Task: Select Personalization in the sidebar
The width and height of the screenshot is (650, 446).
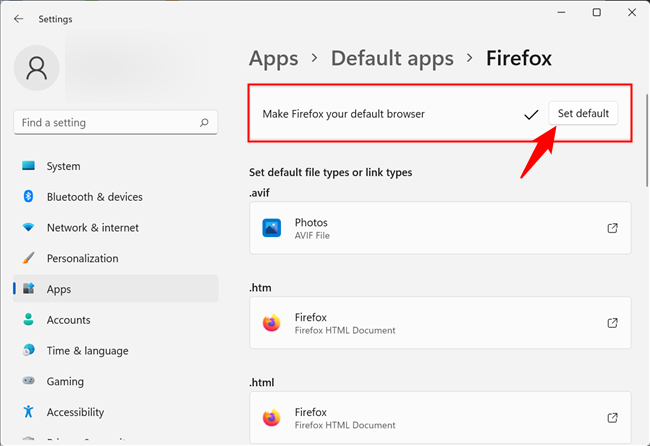Action: [82, 258]
